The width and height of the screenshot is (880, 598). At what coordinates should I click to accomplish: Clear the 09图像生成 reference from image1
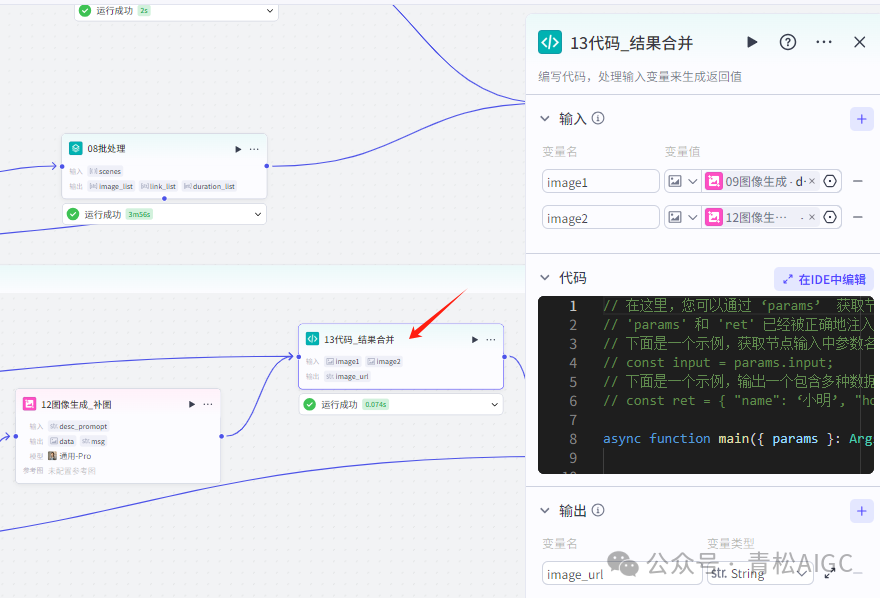pyautogui.click(x=812, y=181)
